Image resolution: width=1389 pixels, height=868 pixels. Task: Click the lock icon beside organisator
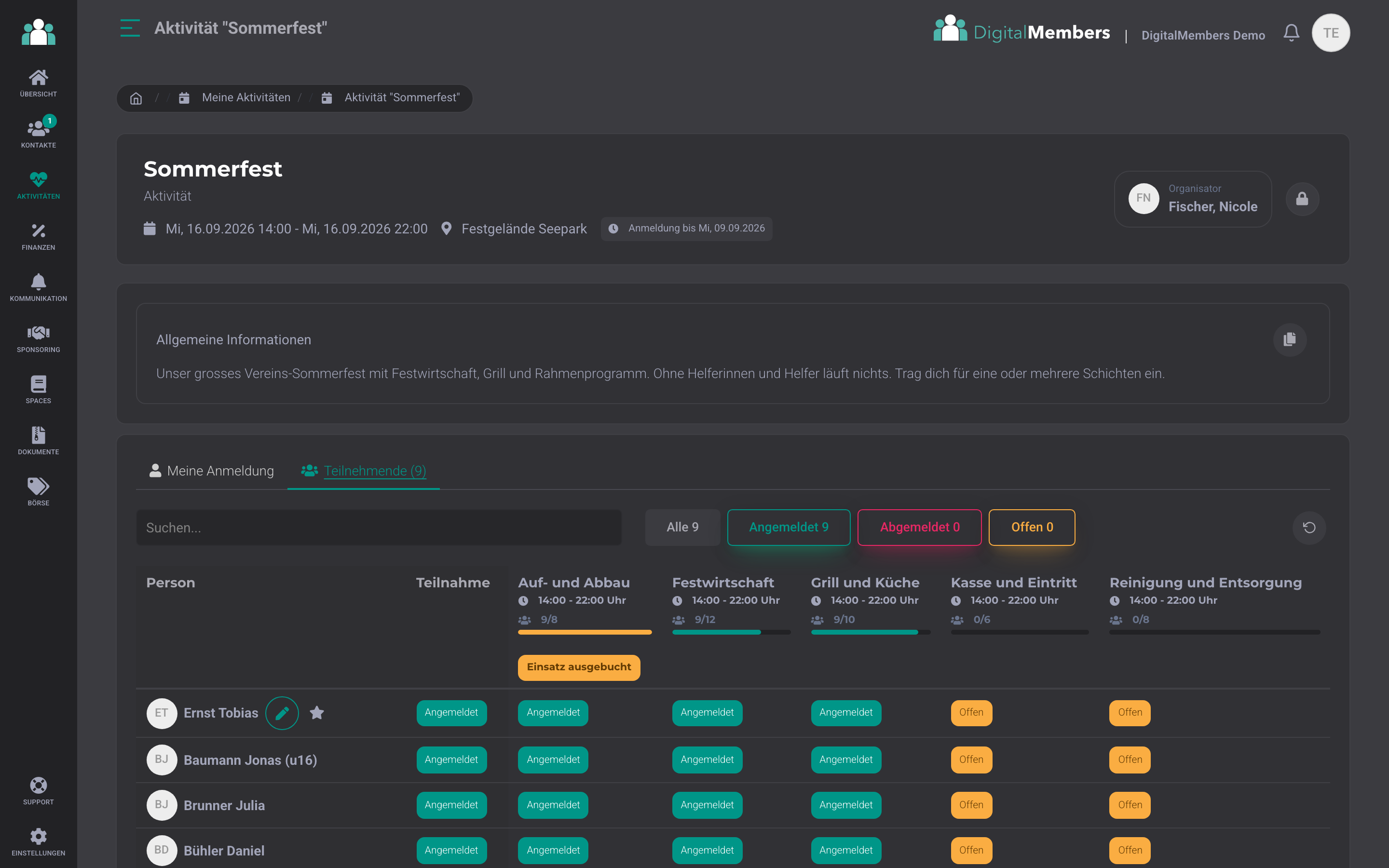tap(1302, 199)
